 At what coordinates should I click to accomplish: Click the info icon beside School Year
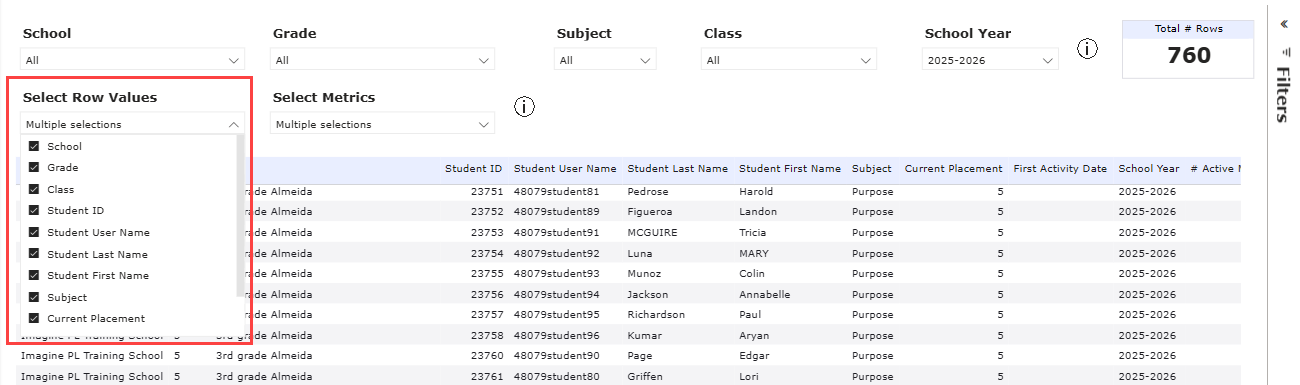(1088, 48)
